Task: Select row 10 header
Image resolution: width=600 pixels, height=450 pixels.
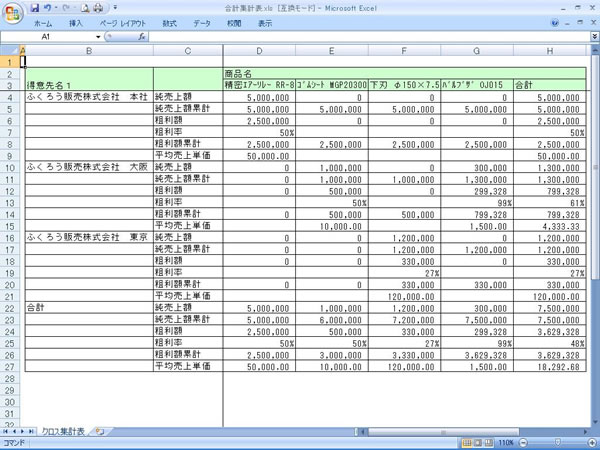Action: pyautogui.click(x=10, y=168)
